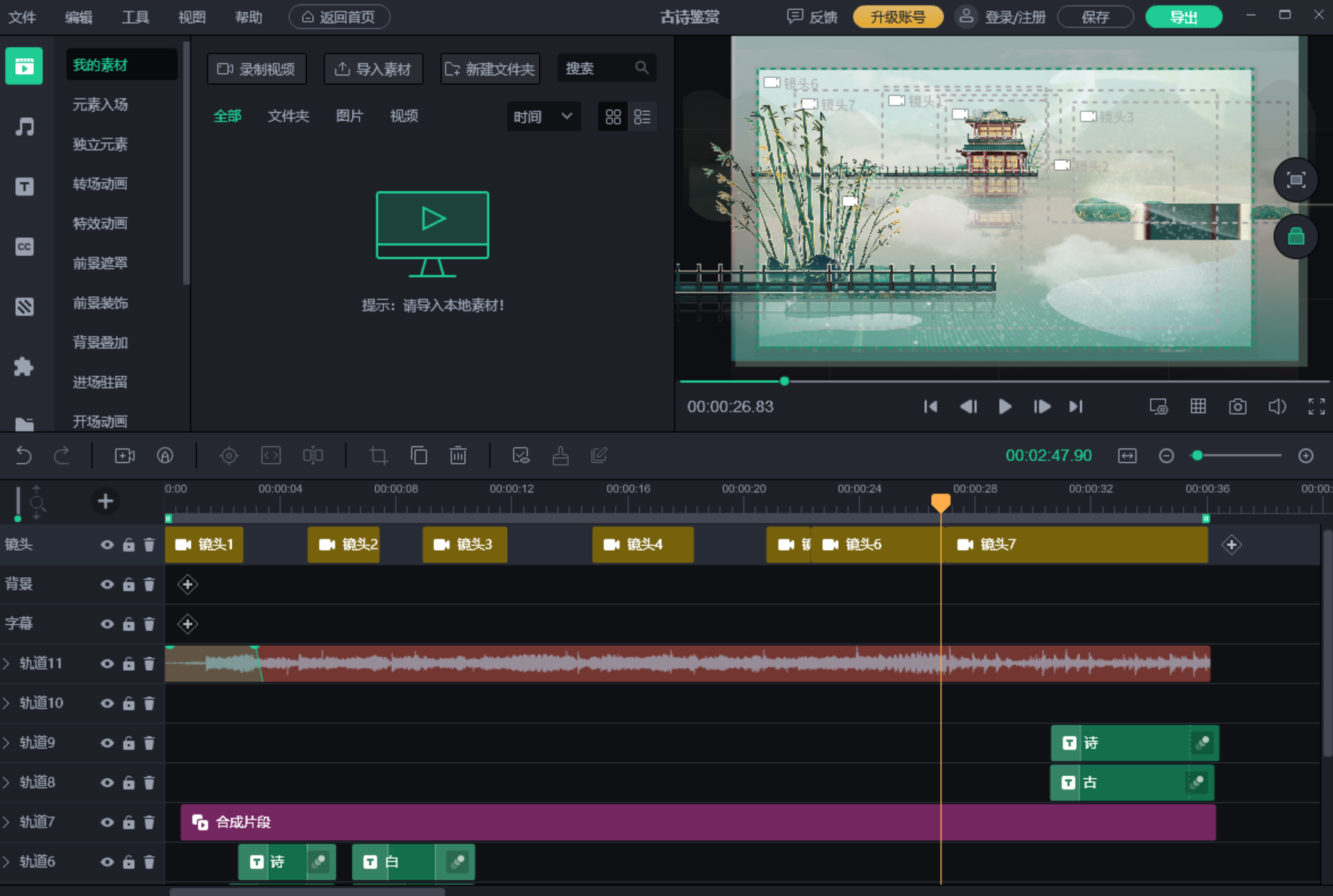The image size is (1333, 896).
Task: Click the undo arrow above the timeline
Action: tap(23, 456)
